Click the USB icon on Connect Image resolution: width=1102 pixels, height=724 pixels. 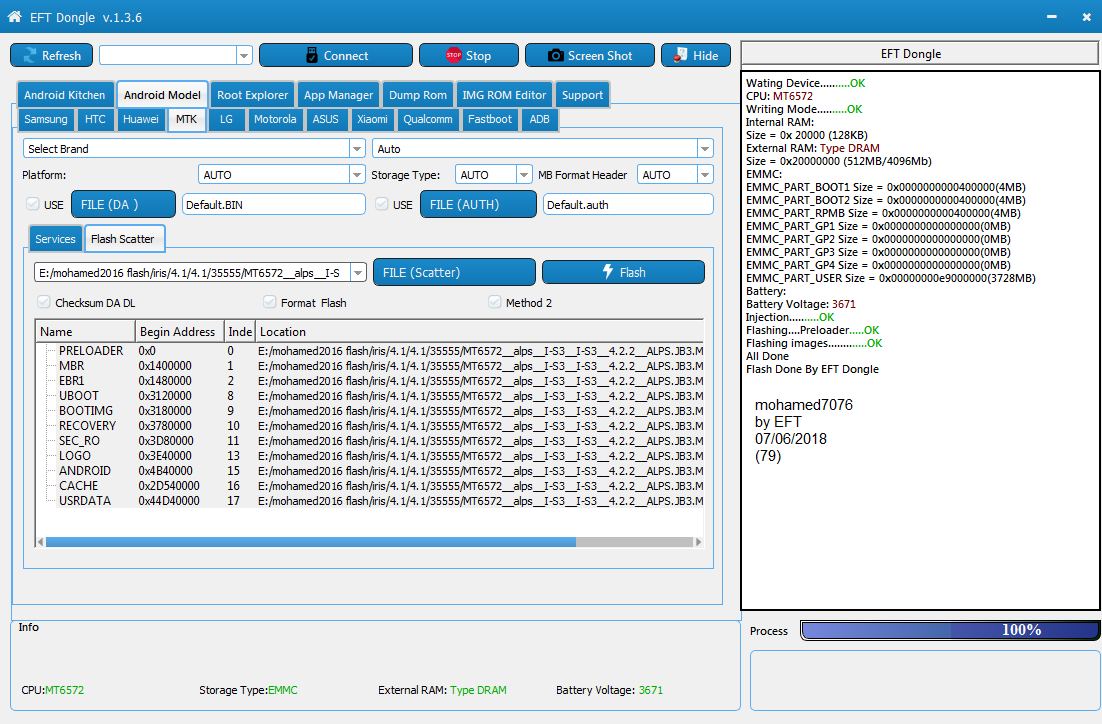[x=312, y=56]
